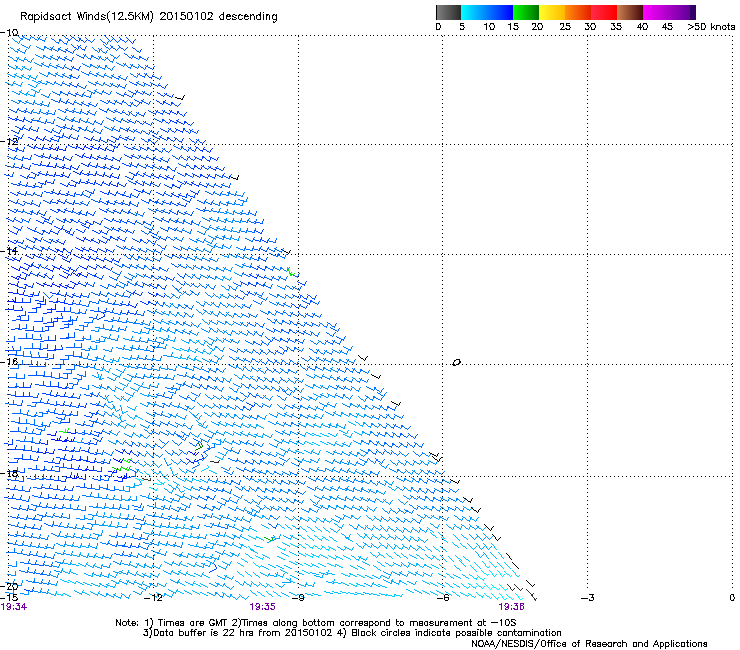740x650 pixels.
Task: Click the red 30-35 knots legend segment
Action: tap(604, 12)
